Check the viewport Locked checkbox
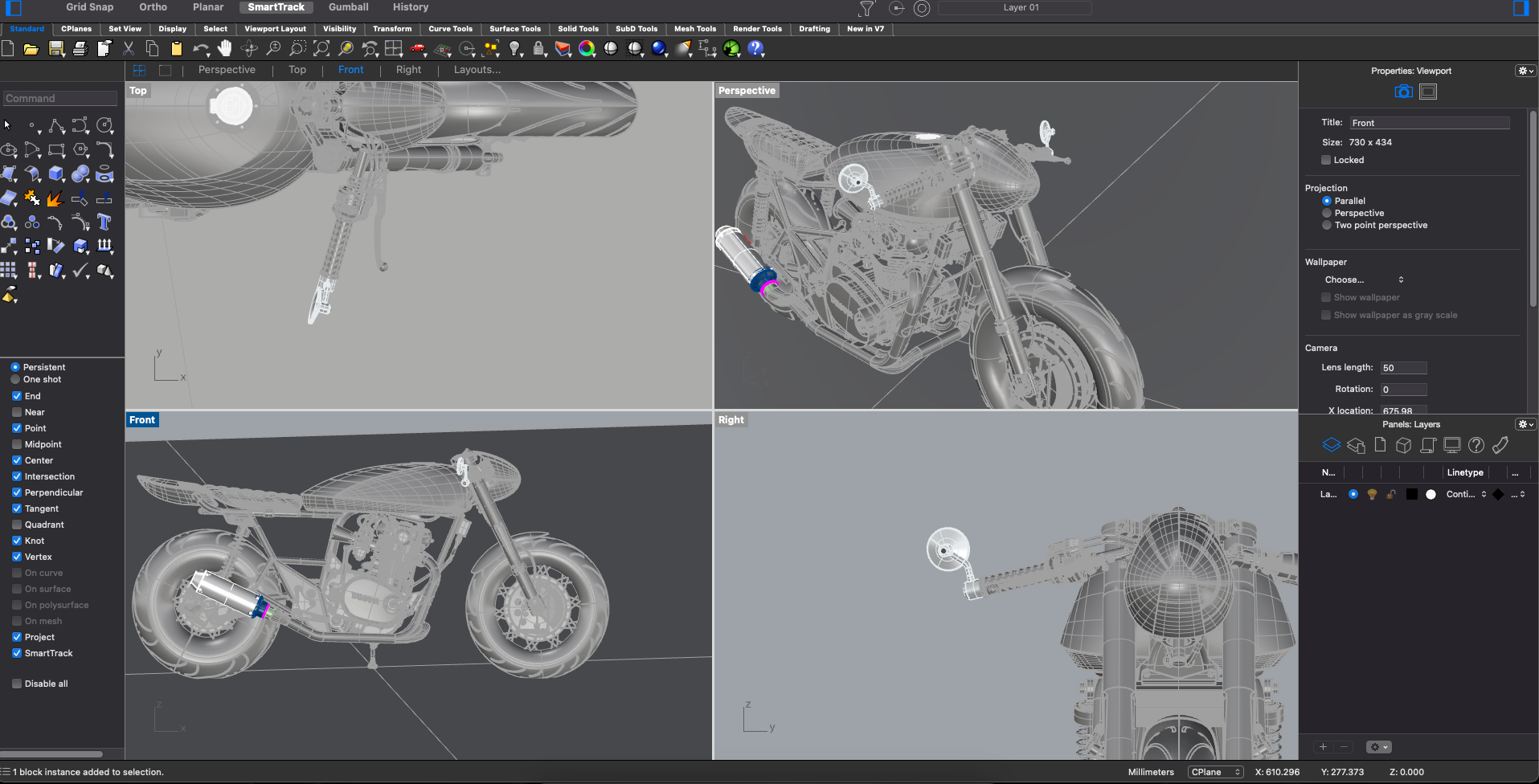Screen dimensions: 1539x784 pos(1326,160)
